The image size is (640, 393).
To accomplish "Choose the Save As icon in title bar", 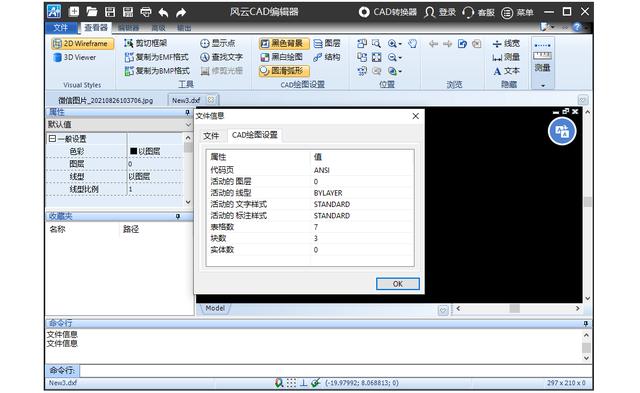I will tap(128, 12).
